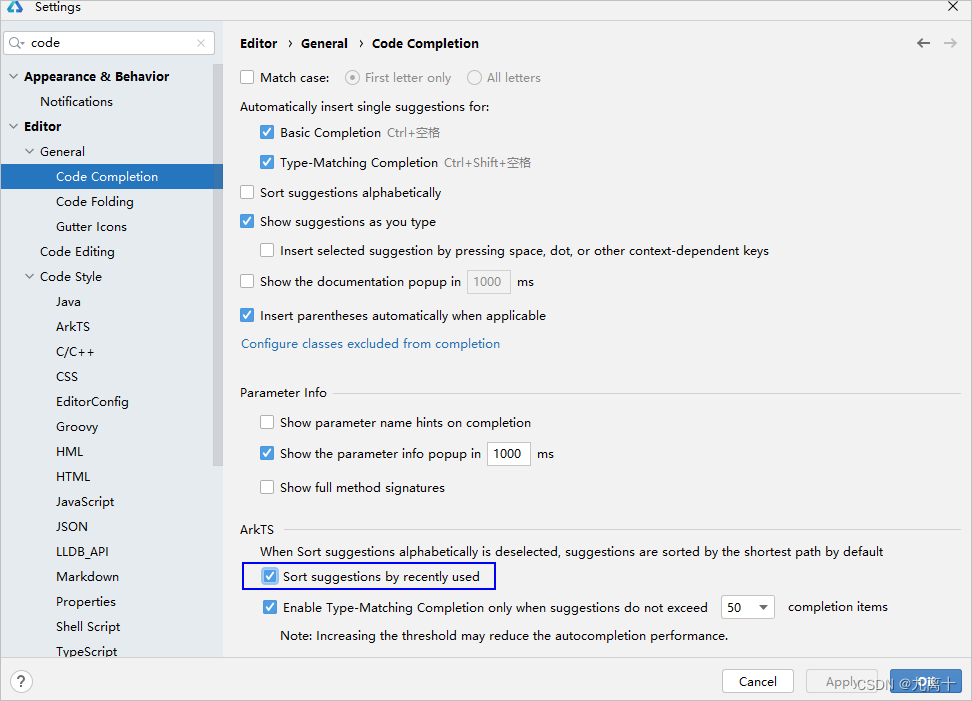Open JavaScript code style settings
The image size is (972, 701).
[x=85, y=501]
